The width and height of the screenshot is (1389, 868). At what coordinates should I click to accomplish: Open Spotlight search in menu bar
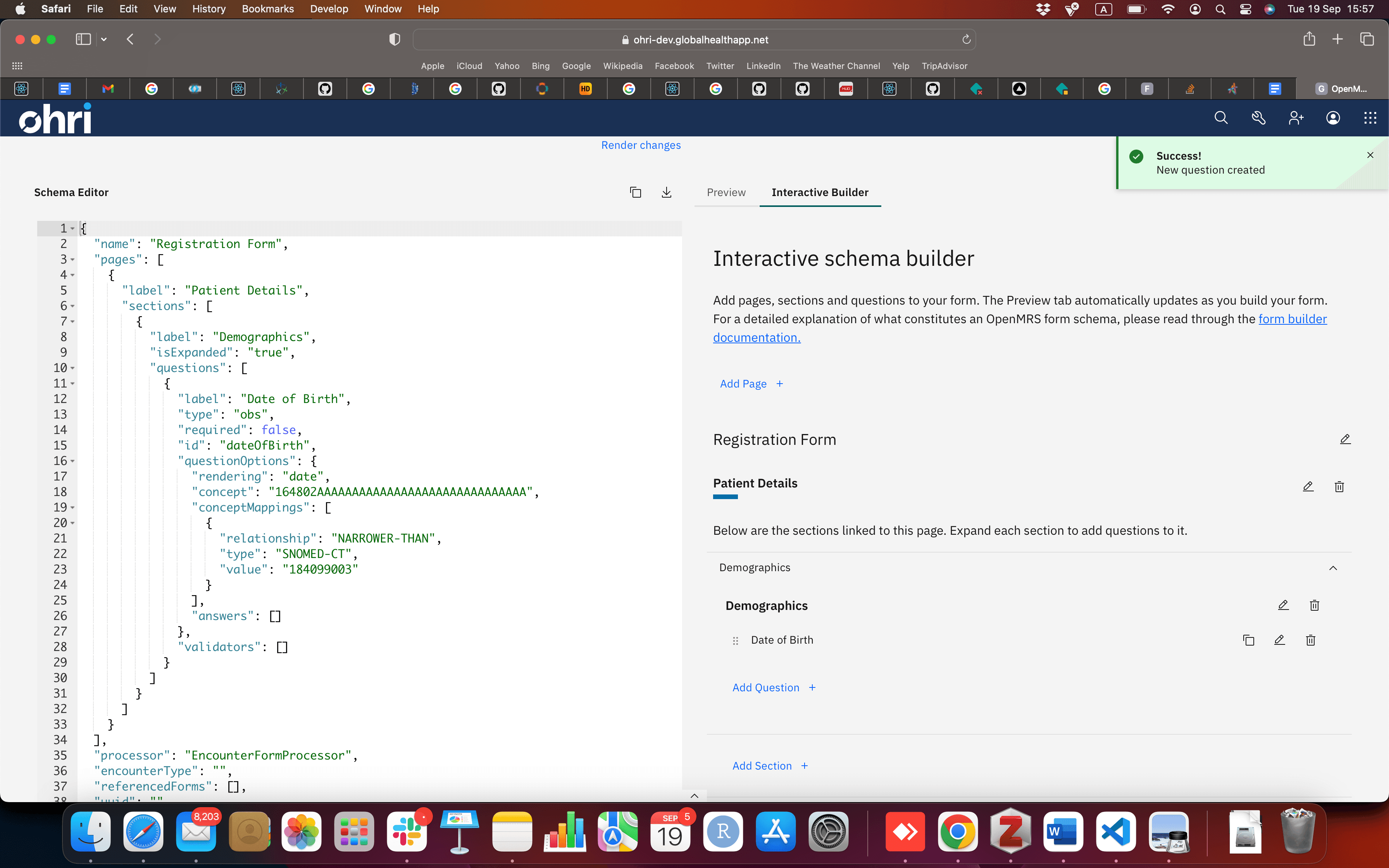click(1220, 9)
